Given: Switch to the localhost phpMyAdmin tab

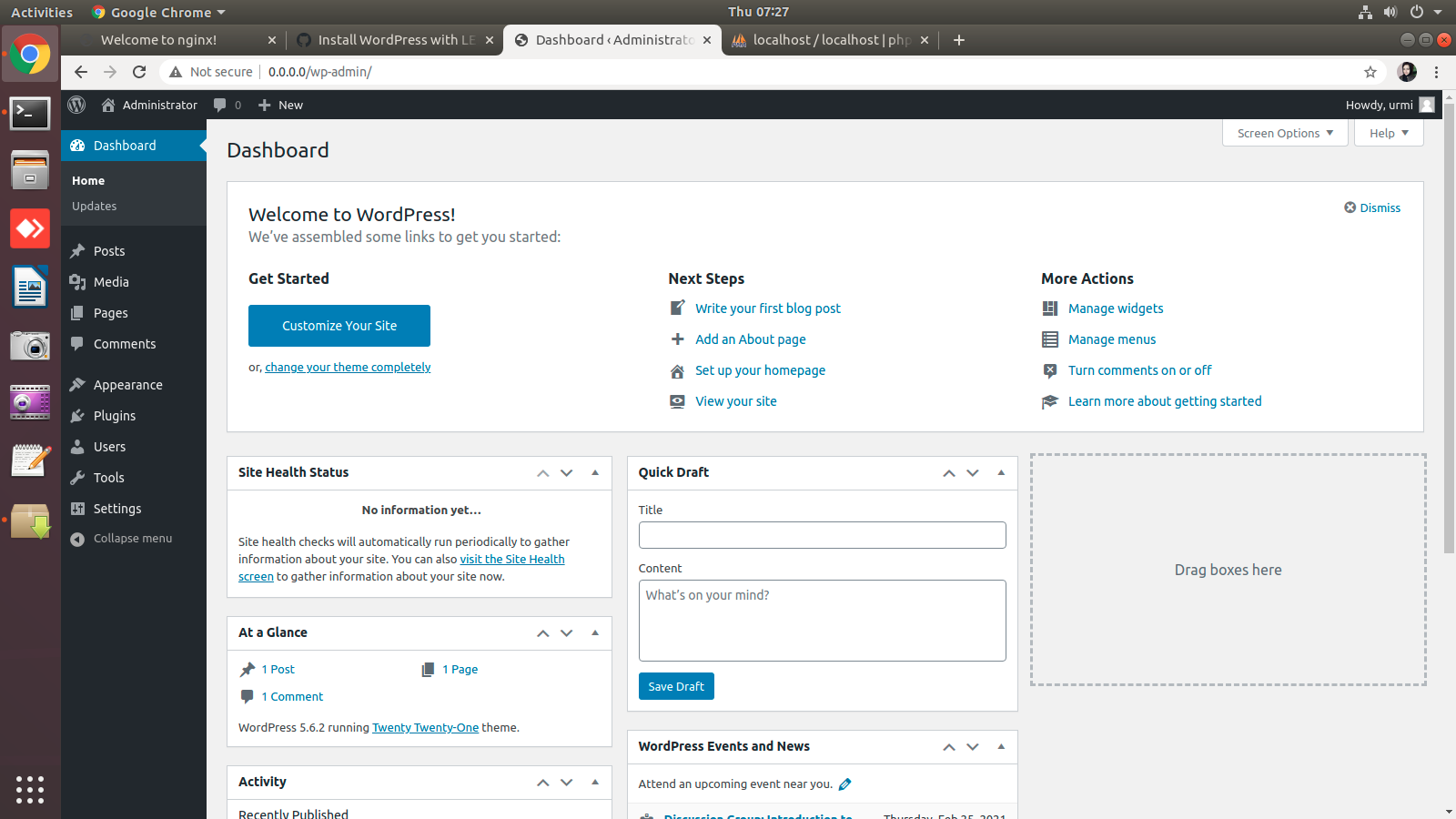Looking at the screenshot, I should tap(831, 40).
